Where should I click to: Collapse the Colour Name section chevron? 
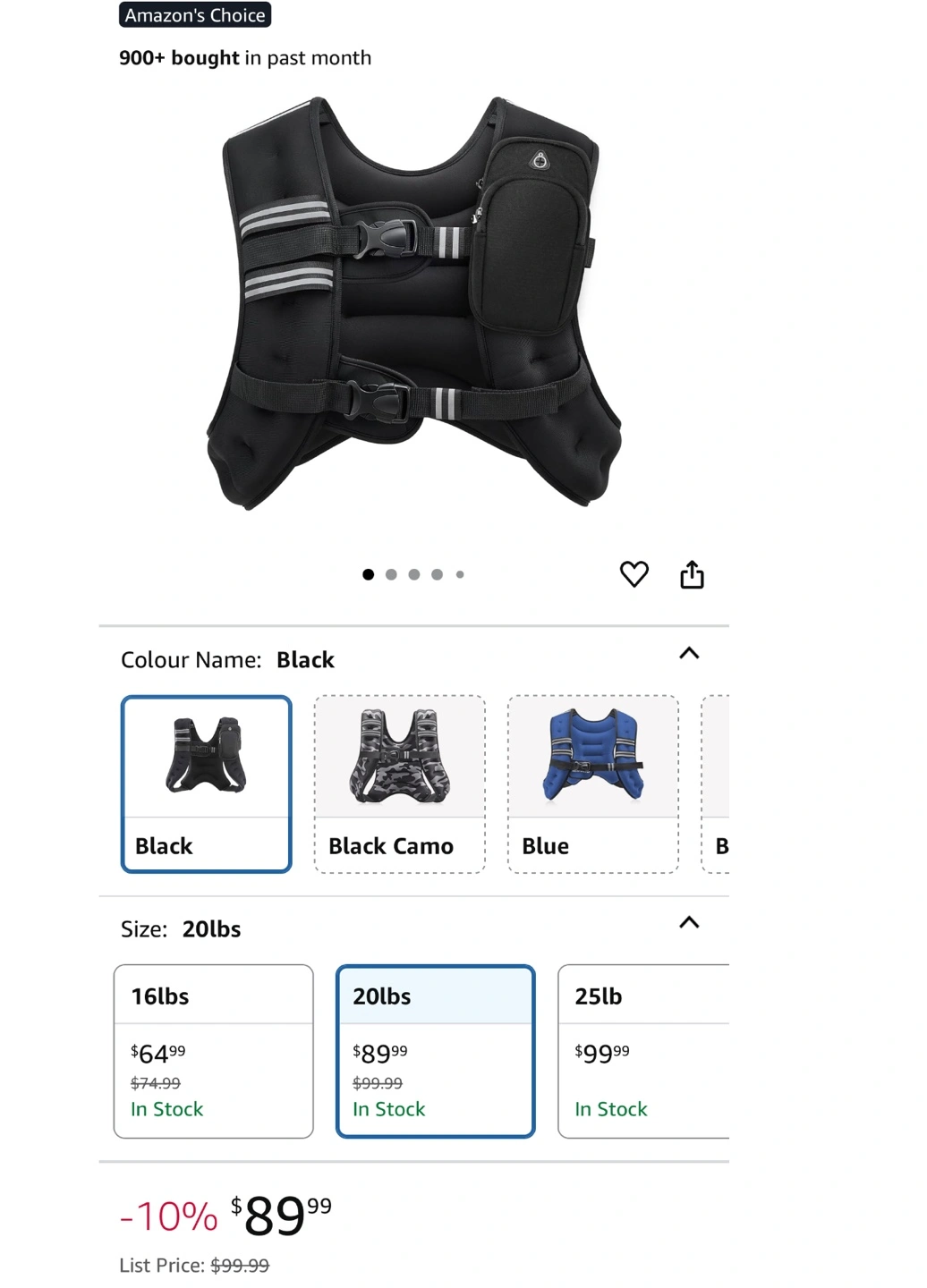point(689,653)
